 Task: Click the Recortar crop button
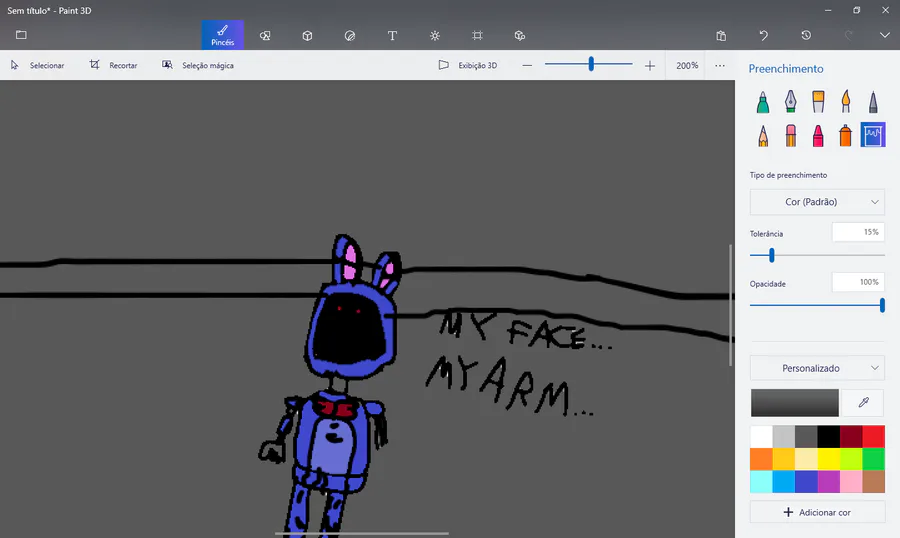coord(114,65)
